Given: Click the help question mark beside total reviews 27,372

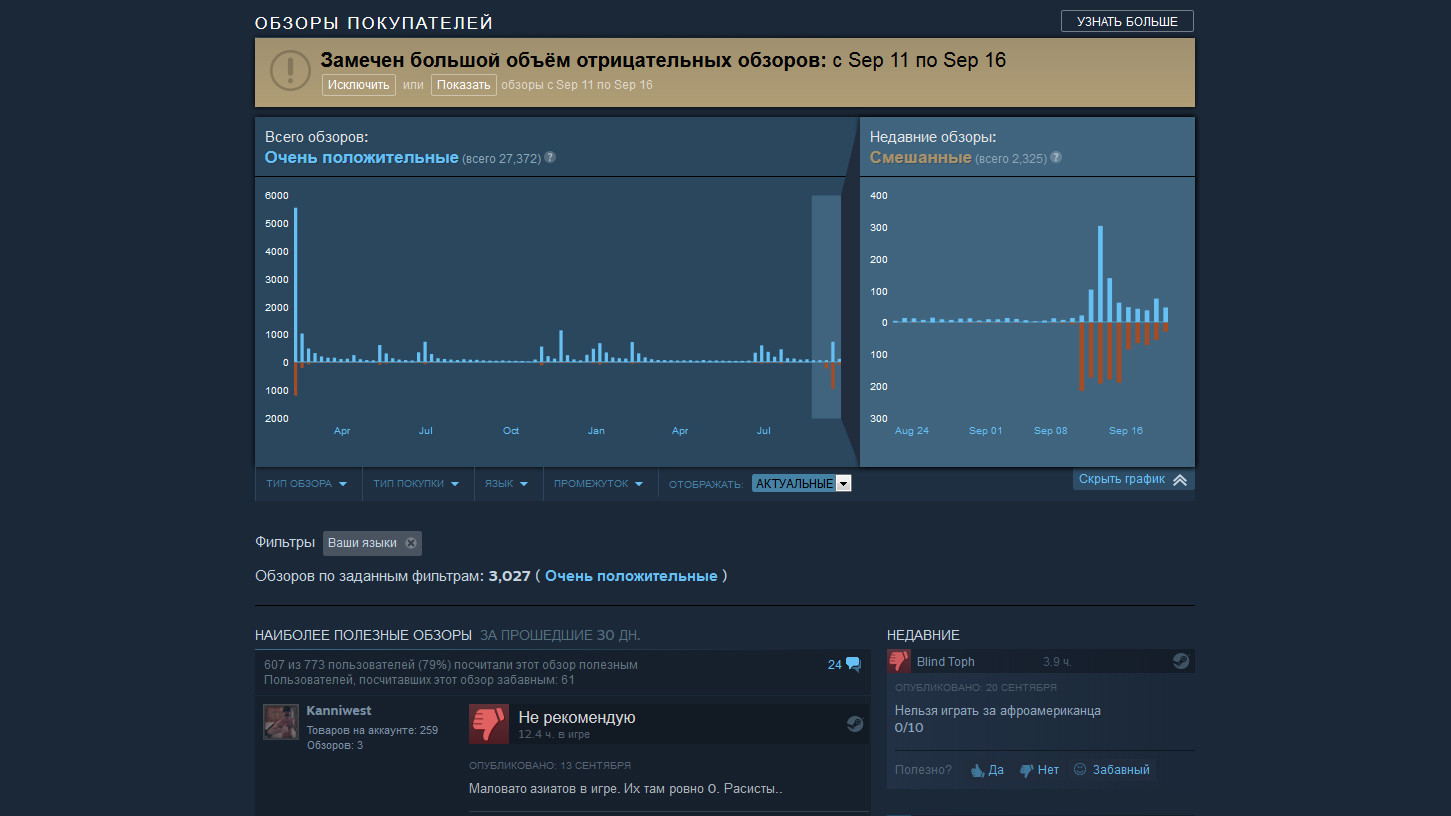Looking at the screenshot, I should coord(550,158).
